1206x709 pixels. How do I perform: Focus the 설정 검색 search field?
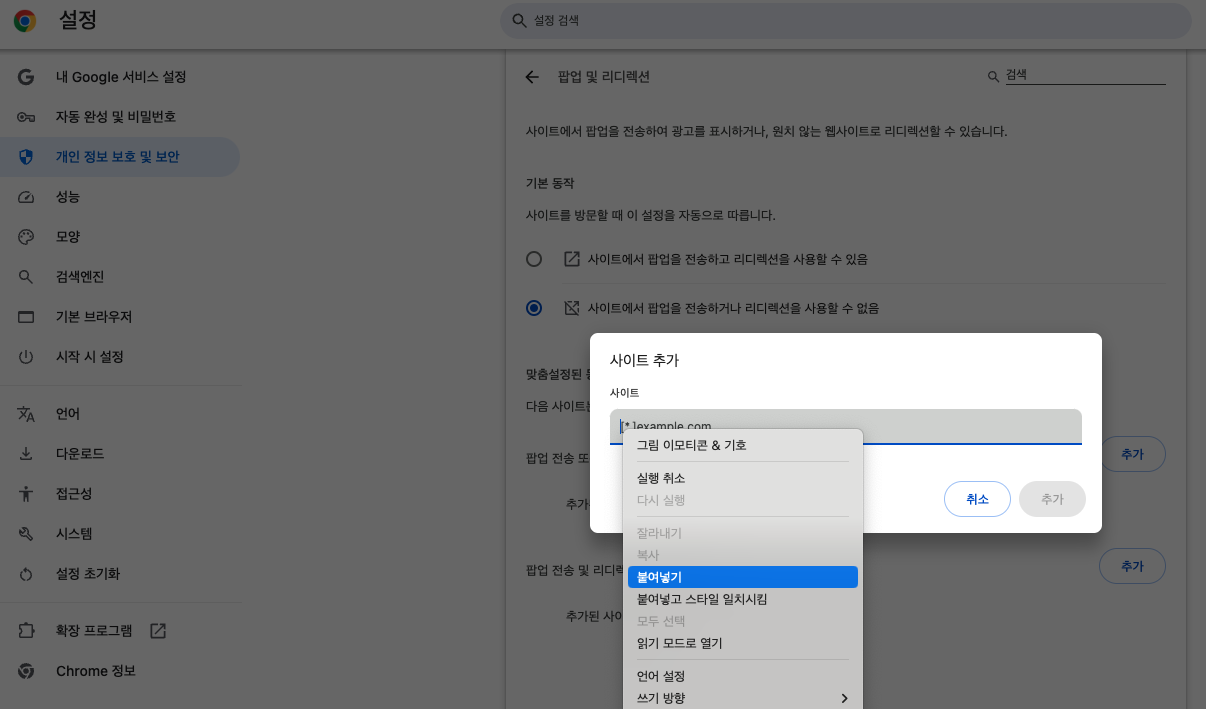coord(846,20)
